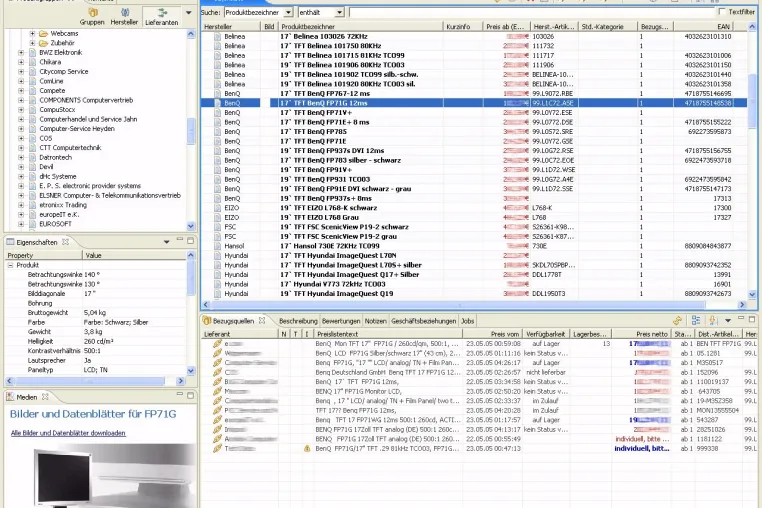Select the 'Farbe: Schwarz; Silber' property value

(116, 322)
